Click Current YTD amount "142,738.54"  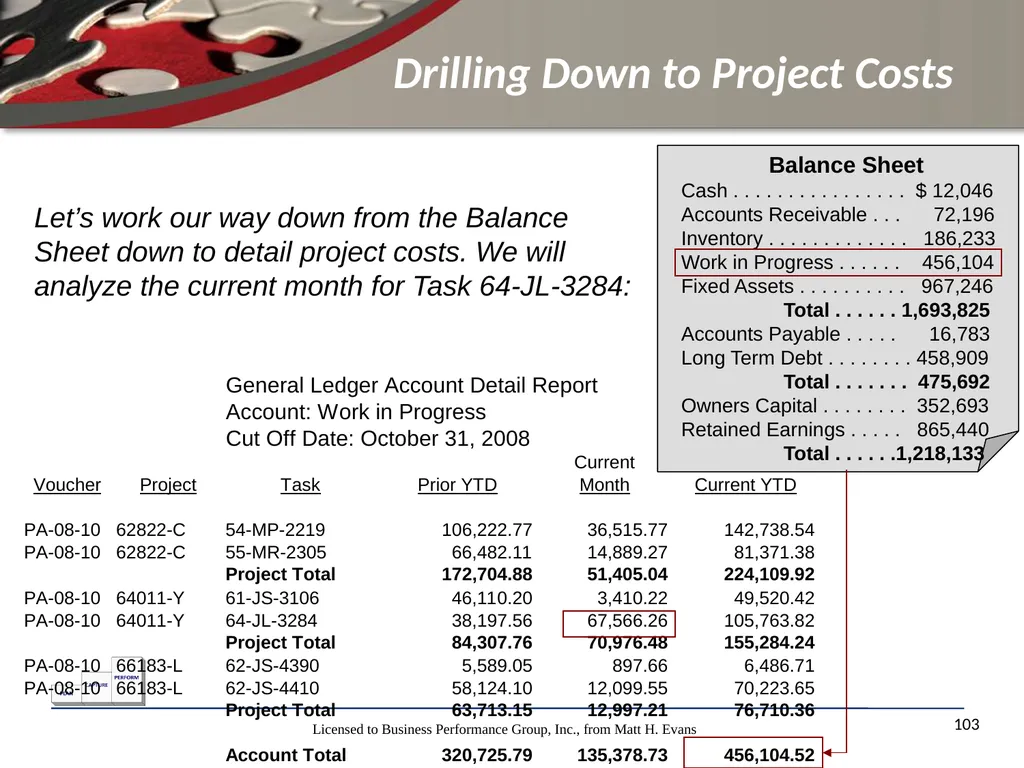tap(769, 530)
